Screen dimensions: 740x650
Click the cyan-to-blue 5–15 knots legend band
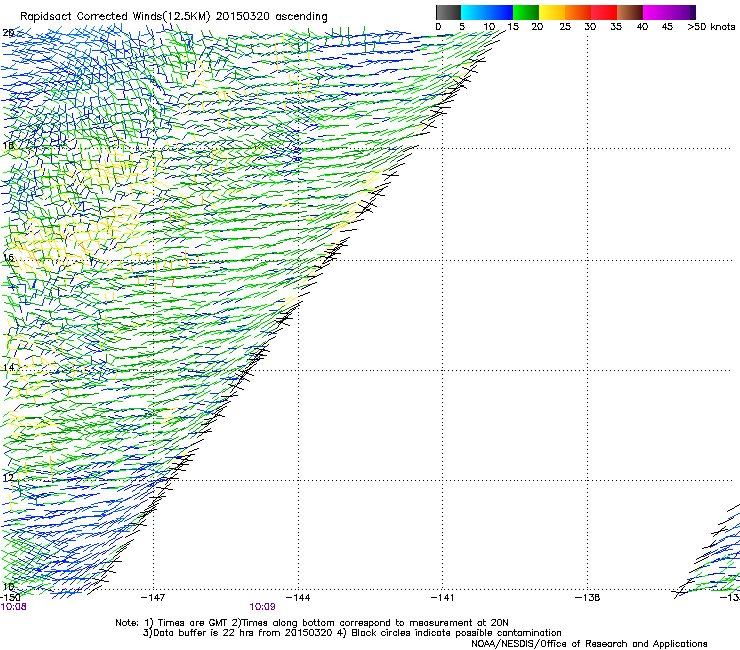pos(487,12)
